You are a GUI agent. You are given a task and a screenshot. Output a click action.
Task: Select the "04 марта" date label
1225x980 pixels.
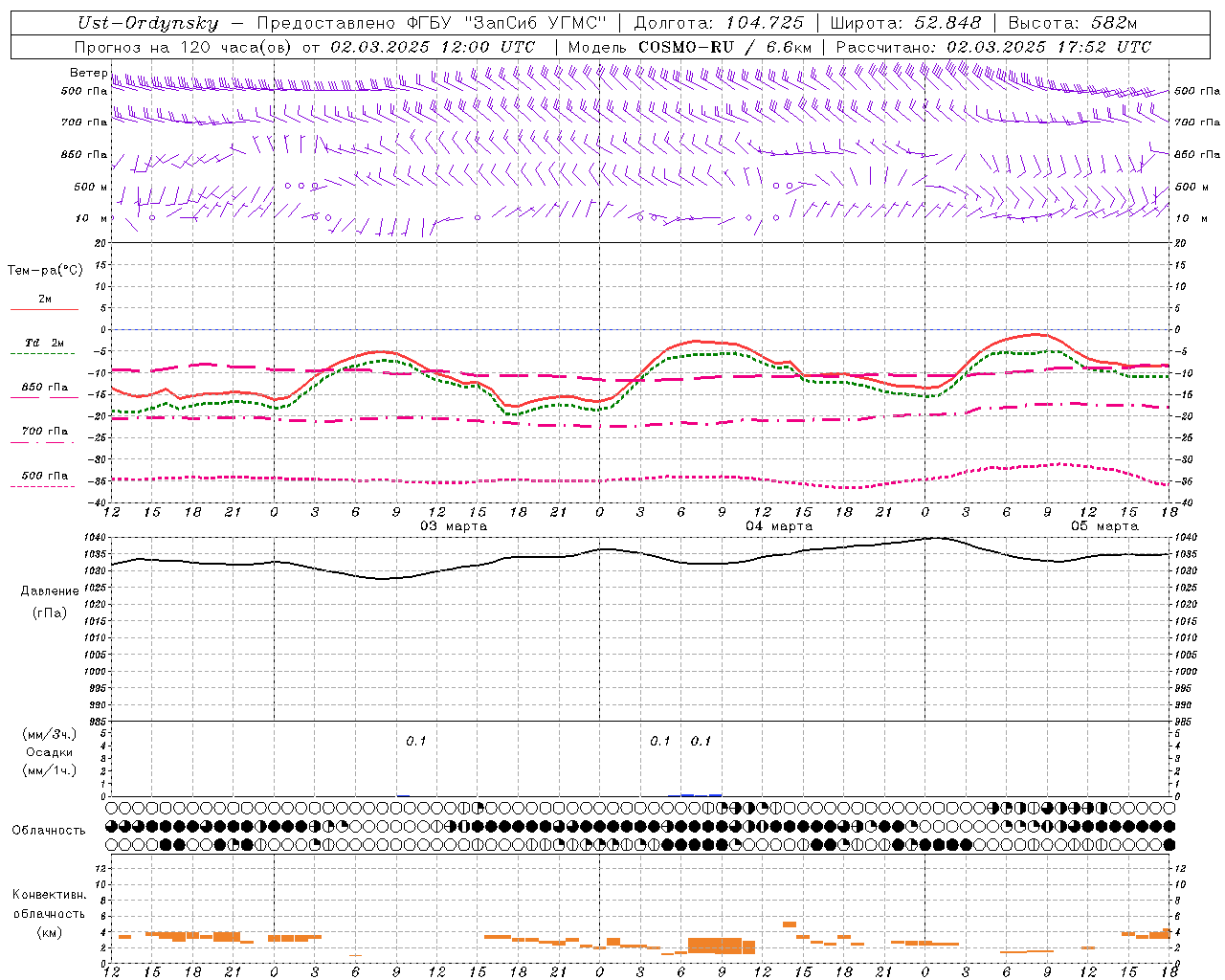[779, 526]
